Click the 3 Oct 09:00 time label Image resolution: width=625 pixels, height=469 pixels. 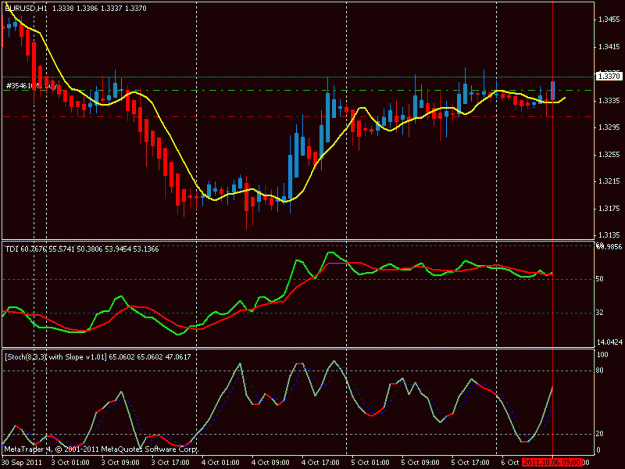120,463
